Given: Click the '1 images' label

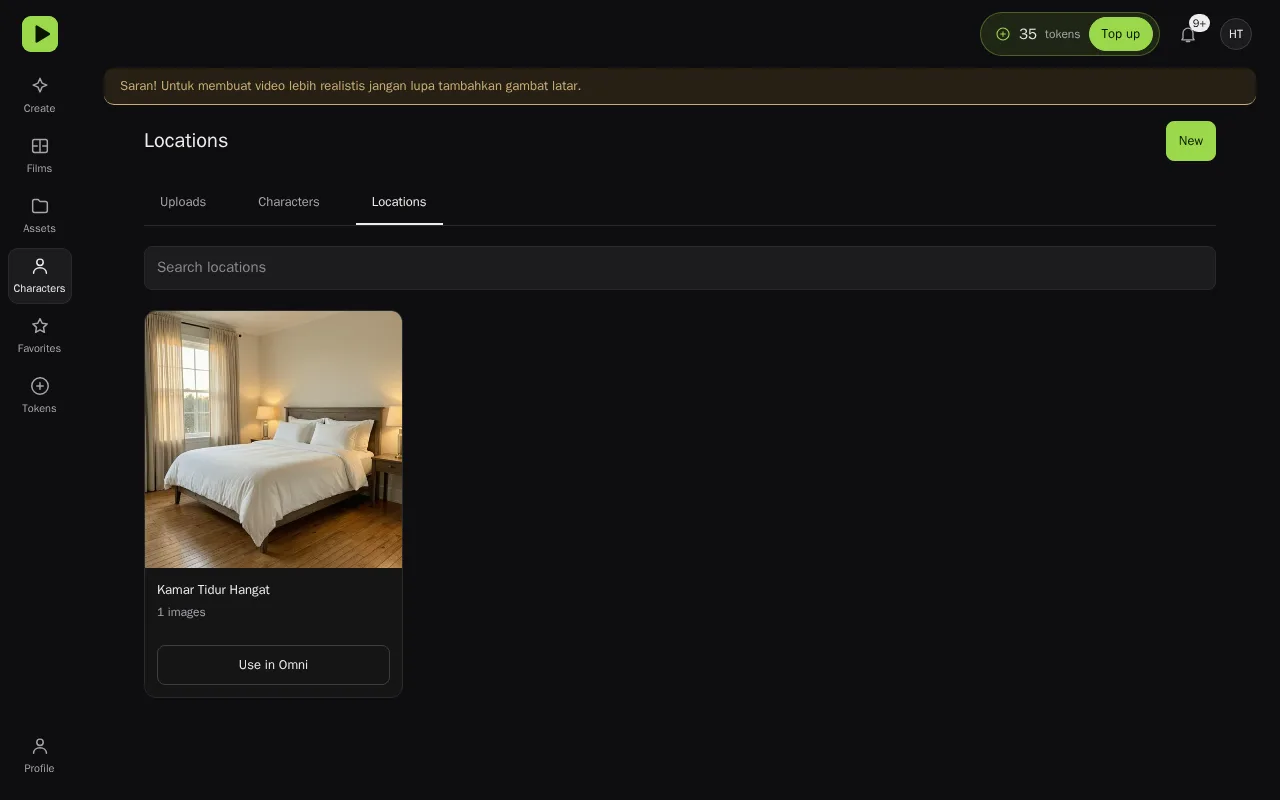Looking at the screenshot, I should coord(181,612).
